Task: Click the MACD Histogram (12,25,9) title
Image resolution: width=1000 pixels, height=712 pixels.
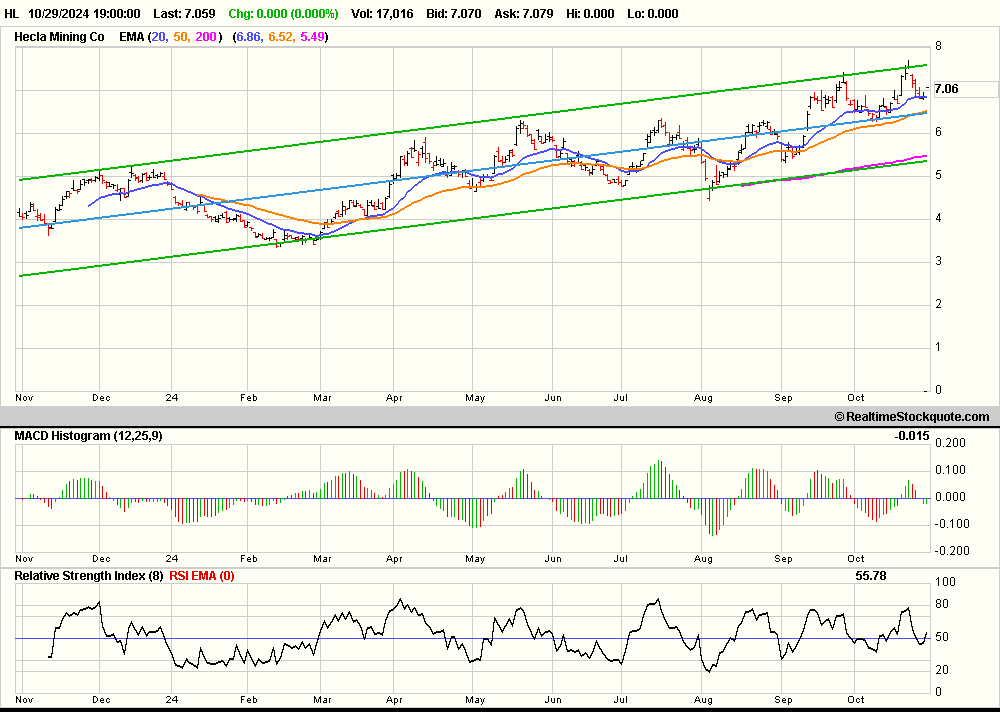Action: [x=88, y=436]
